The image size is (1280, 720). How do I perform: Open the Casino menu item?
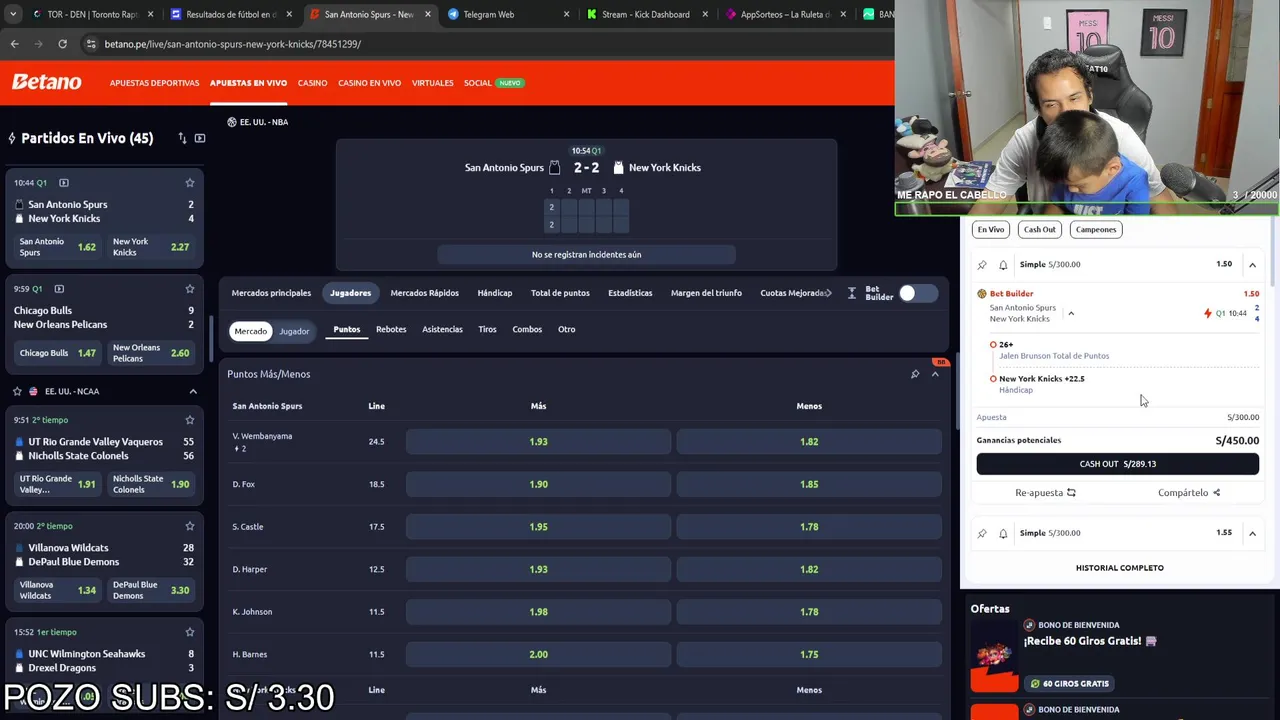312,83
